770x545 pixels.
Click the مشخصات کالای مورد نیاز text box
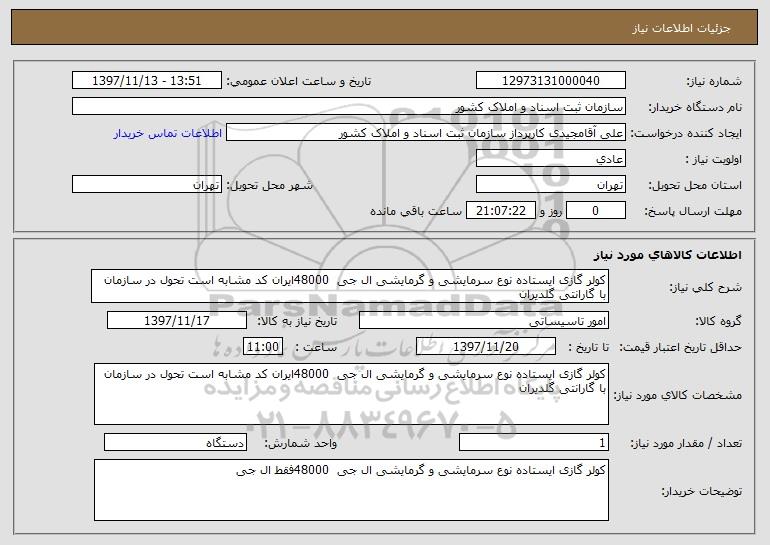click(x=351, y=394)
